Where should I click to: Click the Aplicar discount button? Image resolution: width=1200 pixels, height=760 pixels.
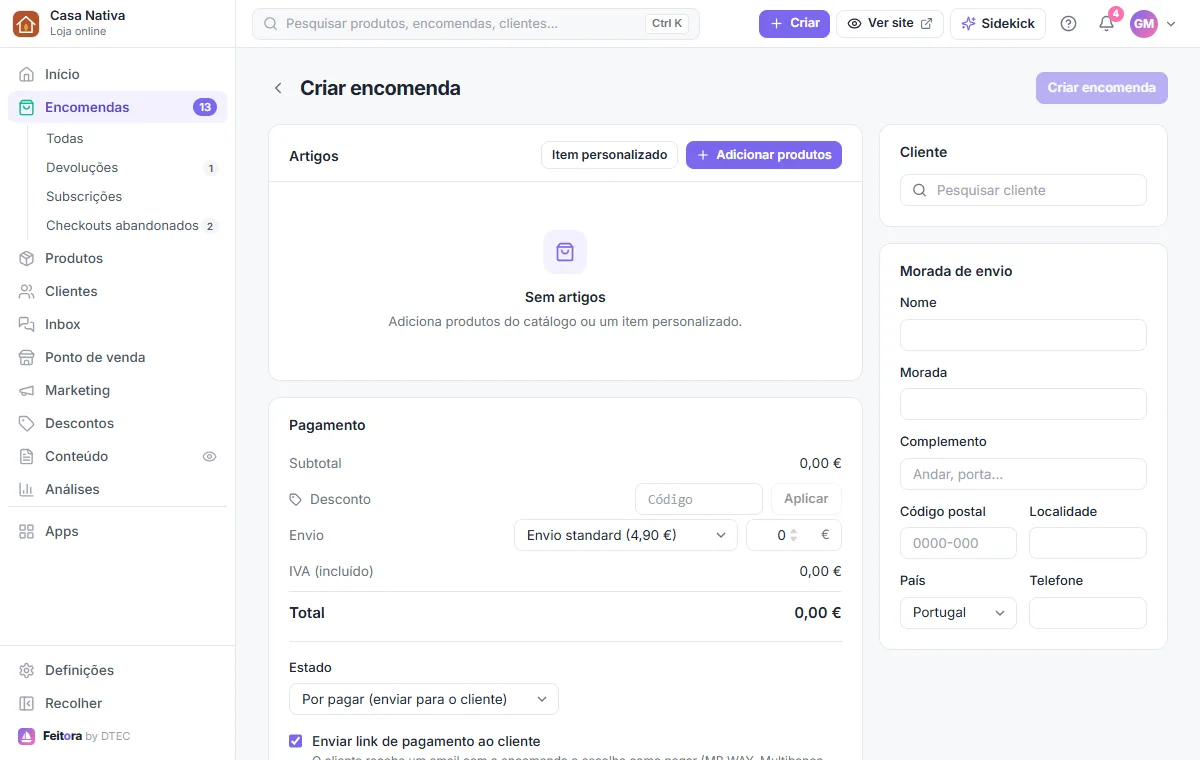click(806, 499)
